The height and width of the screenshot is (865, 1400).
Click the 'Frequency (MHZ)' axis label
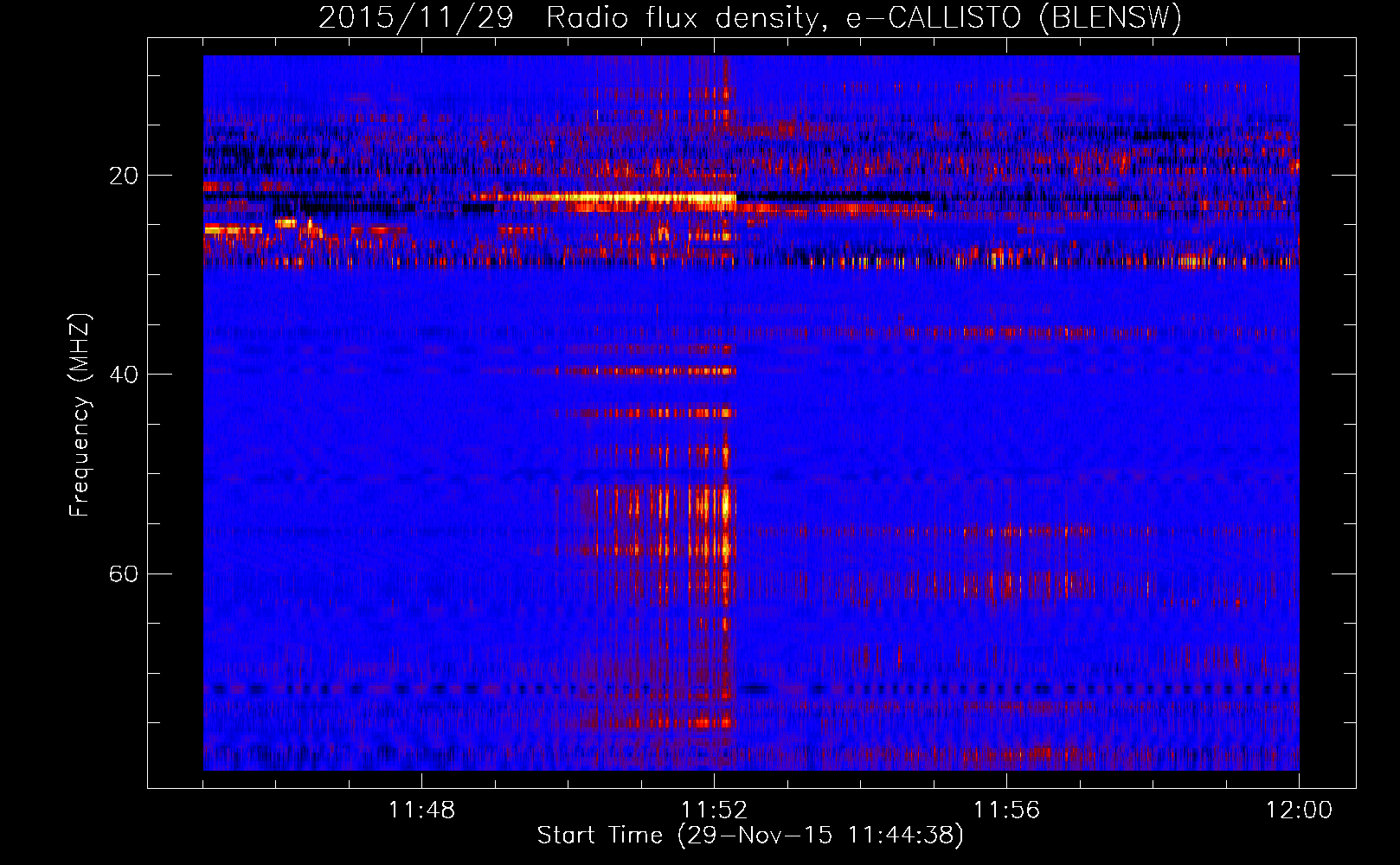pyautogui.click(x=80, y=415)
